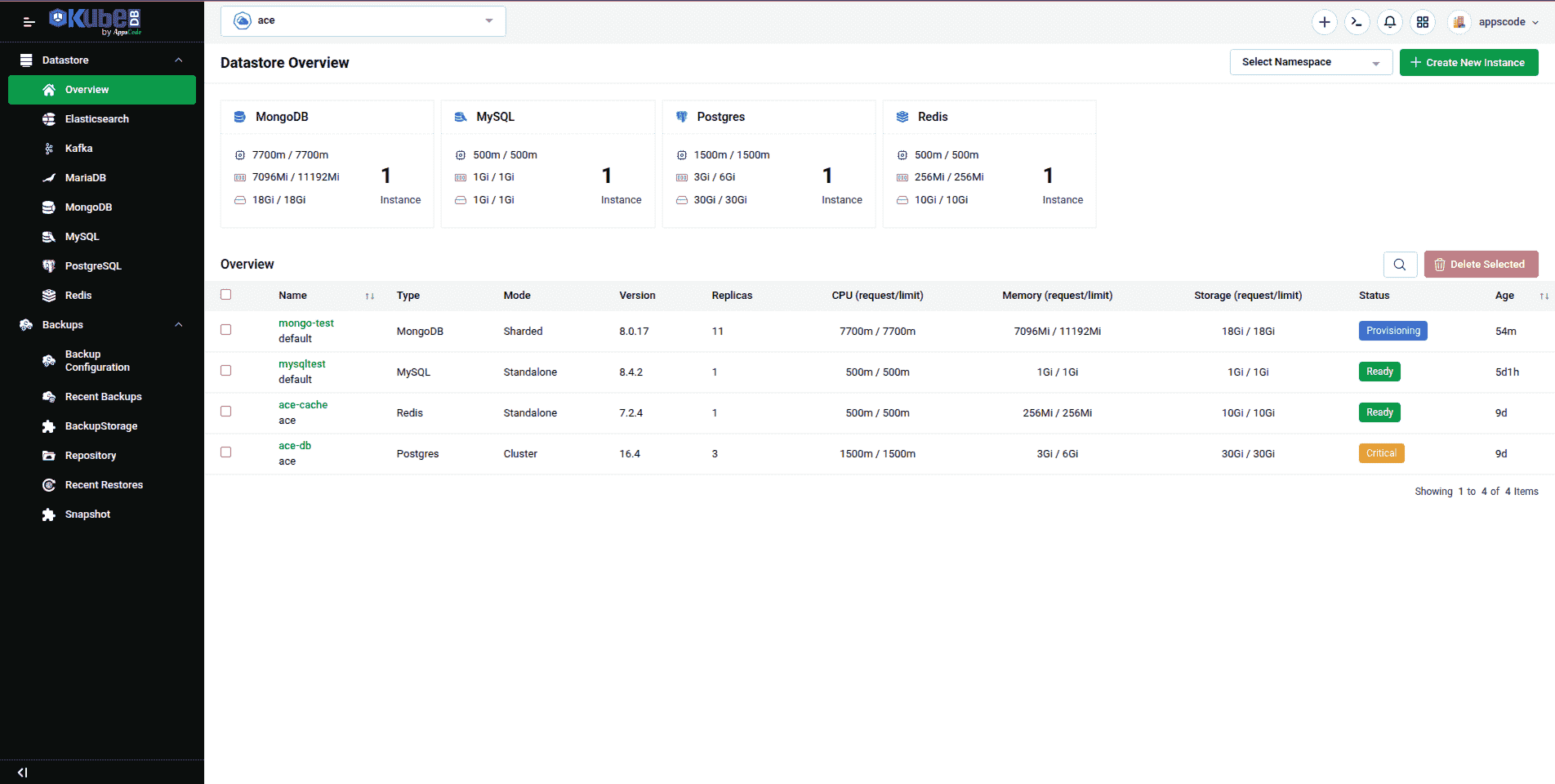Collapse the Datastore section chevron
This screenshot has width=1555, height=784.
click(179, 60)
